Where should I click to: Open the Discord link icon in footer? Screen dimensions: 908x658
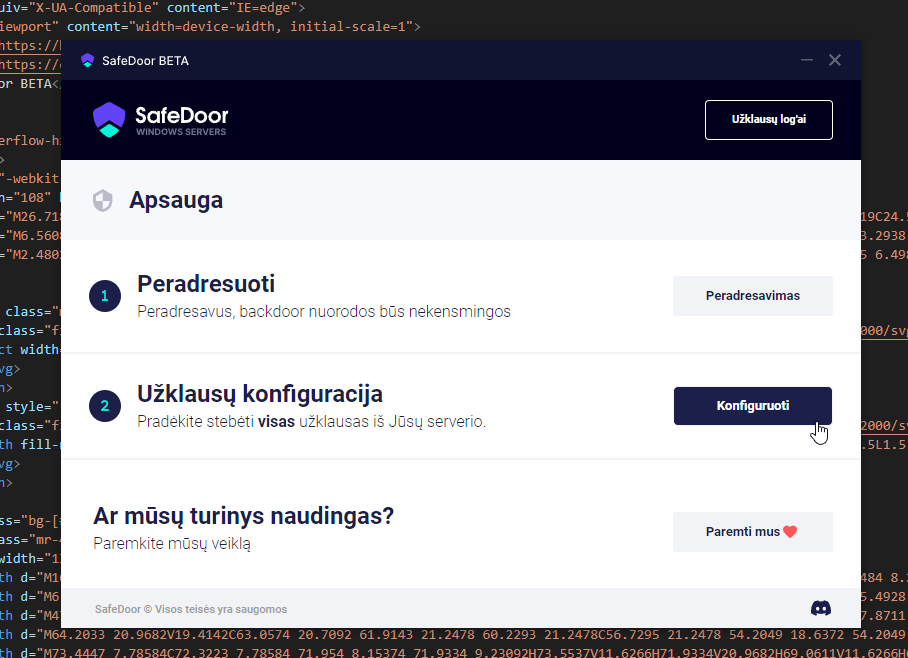click(x=821, y=608)
